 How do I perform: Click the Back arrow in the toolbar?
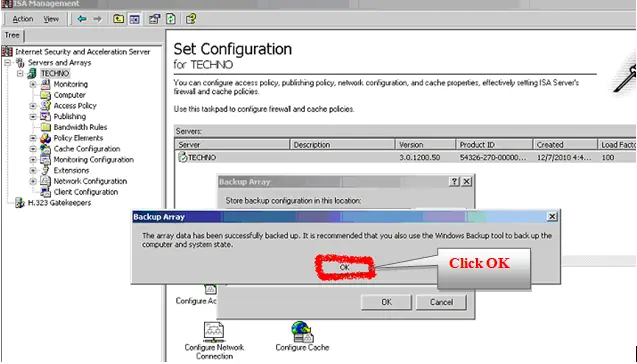[x=82, y=19]
